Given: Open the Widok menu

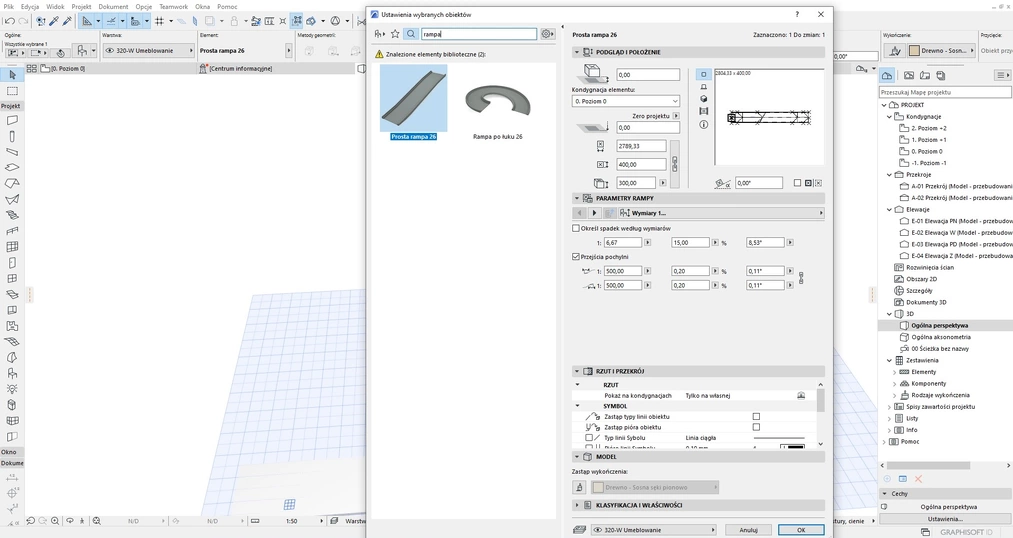Looking at the screenshot, I should pyautogui.click(x=55, y=6).
